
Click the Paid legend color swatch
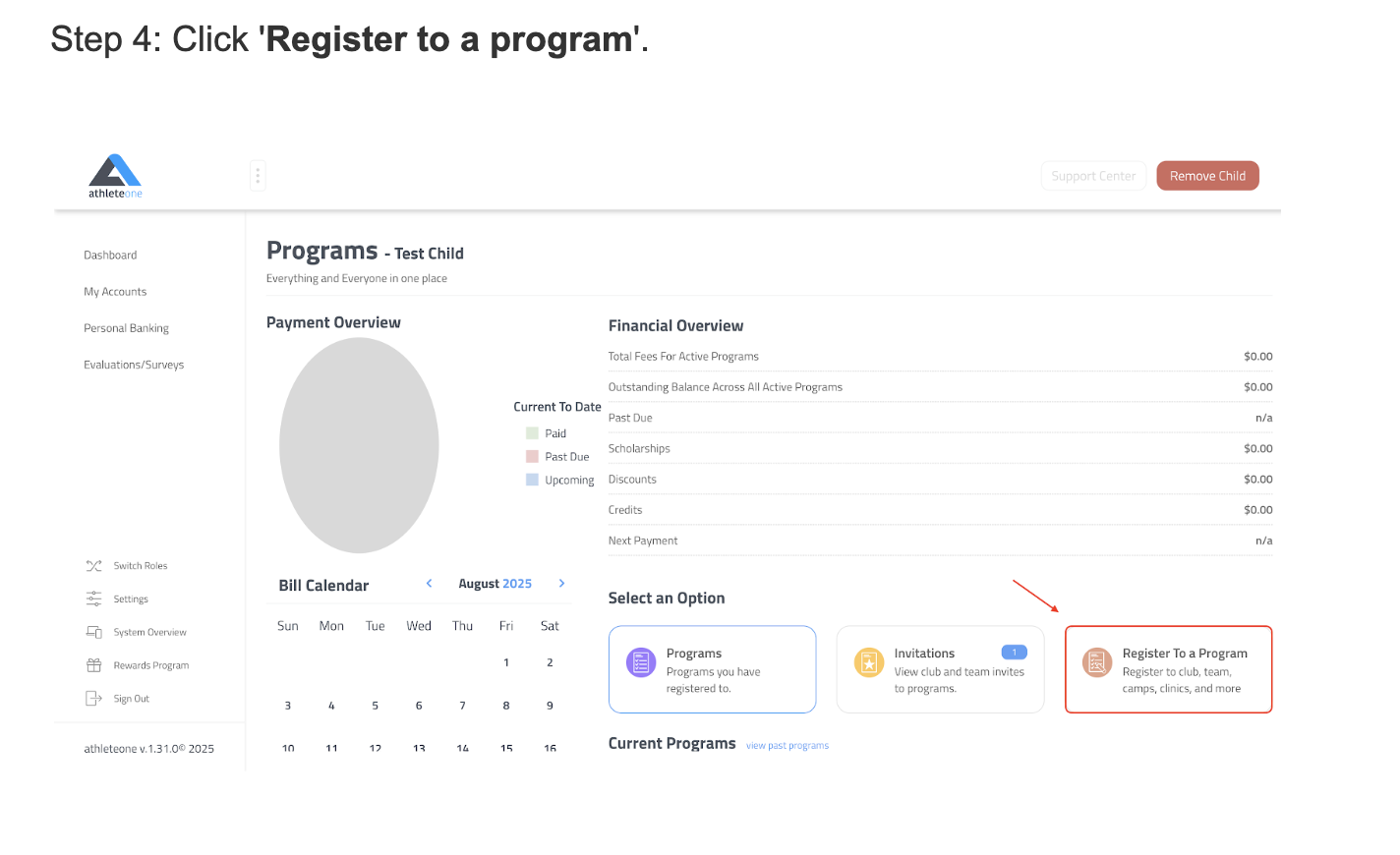[x=532, y=433]
